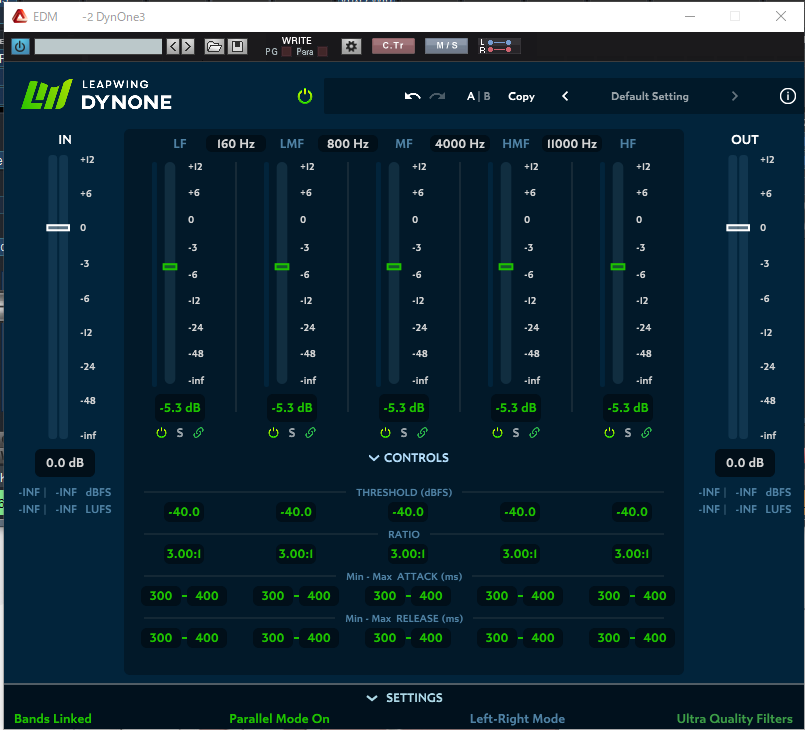The height and width of the screenshot is (730, 805).
Task: Enable WRITE Para checkbox
Action: (x=322, y=52)
